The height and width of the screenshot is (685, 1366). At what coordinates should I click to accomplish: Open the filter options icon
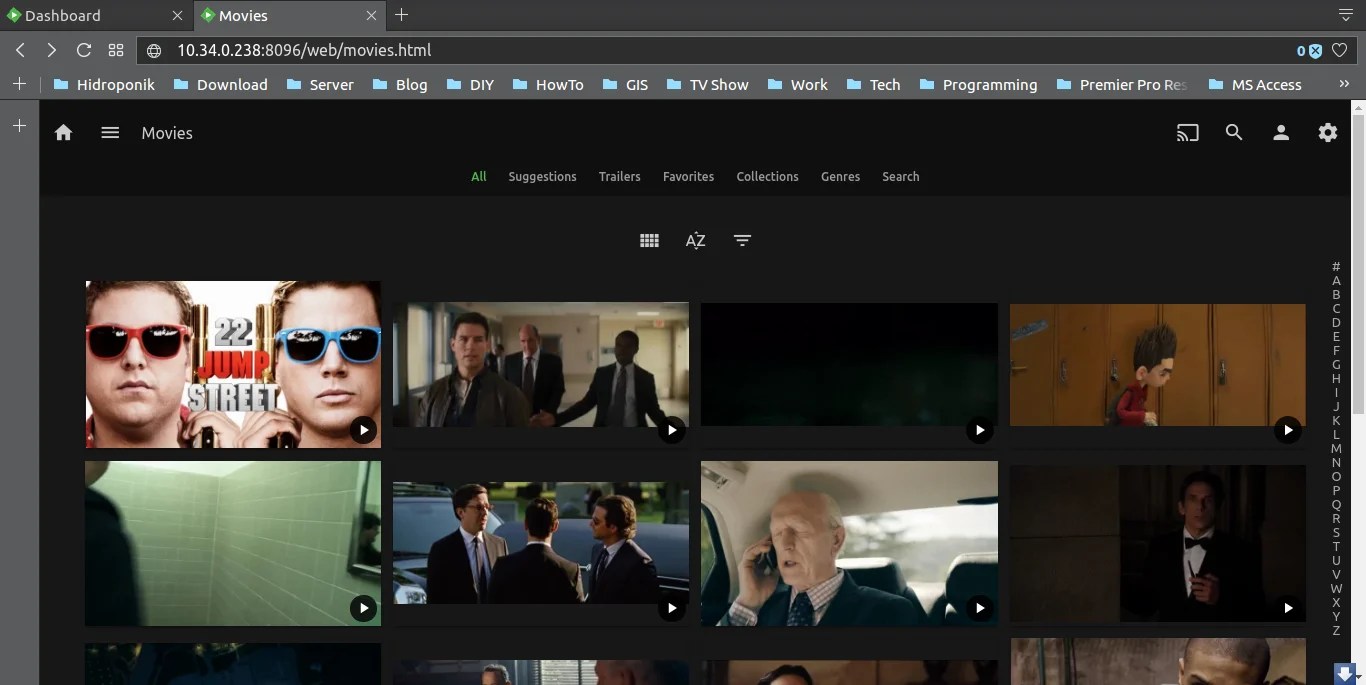742,240
